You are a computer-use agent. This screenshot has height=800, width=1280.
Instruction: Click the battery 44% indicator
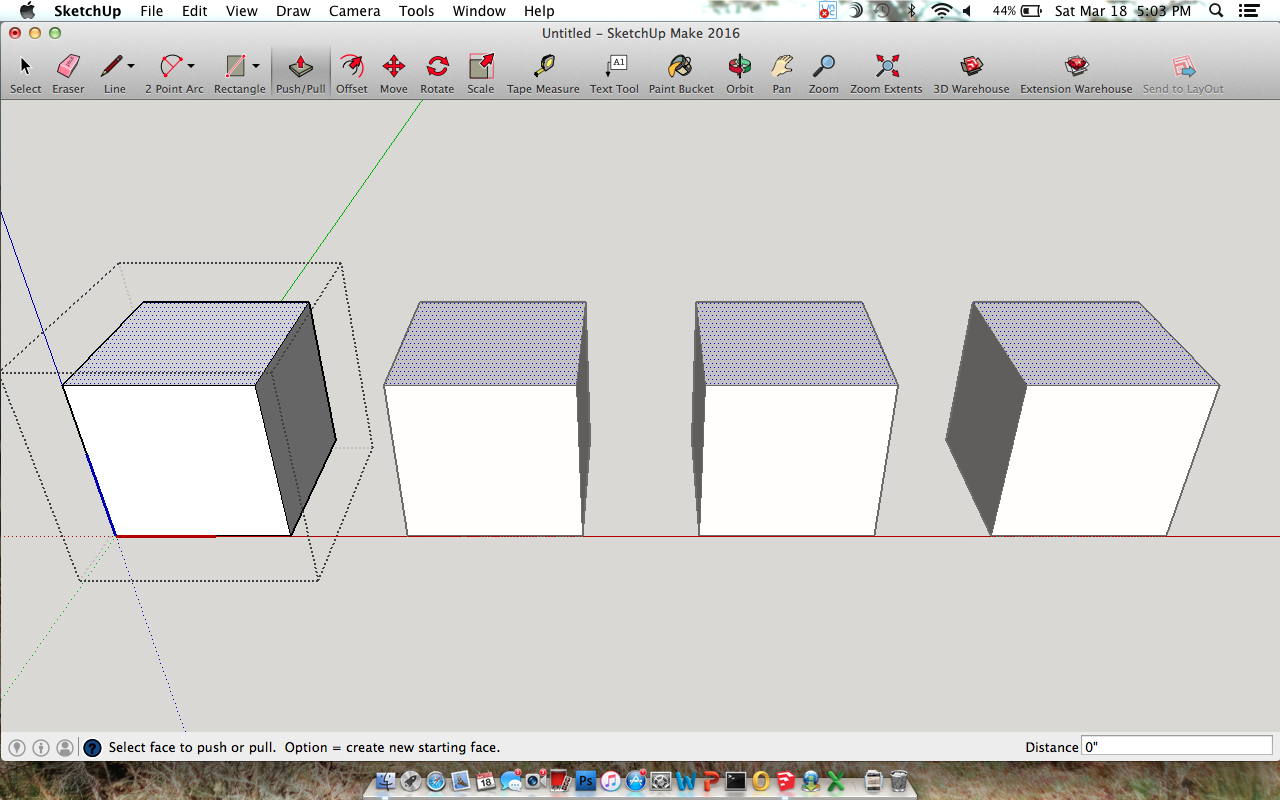pos(1017,11)
